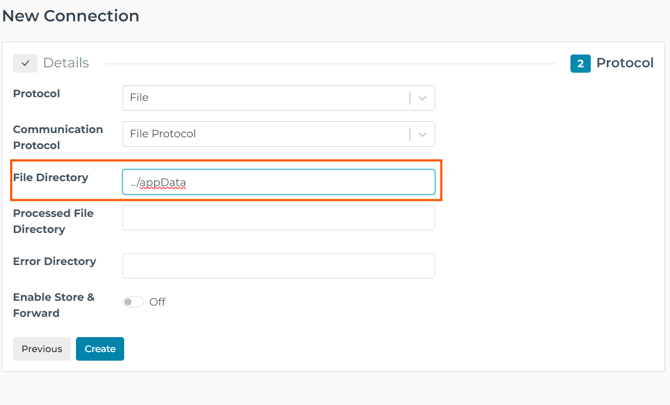Viewport: 670px width, 405px height.
Task: Open the Protocol dropdown showing File
Action: [279, 98]
